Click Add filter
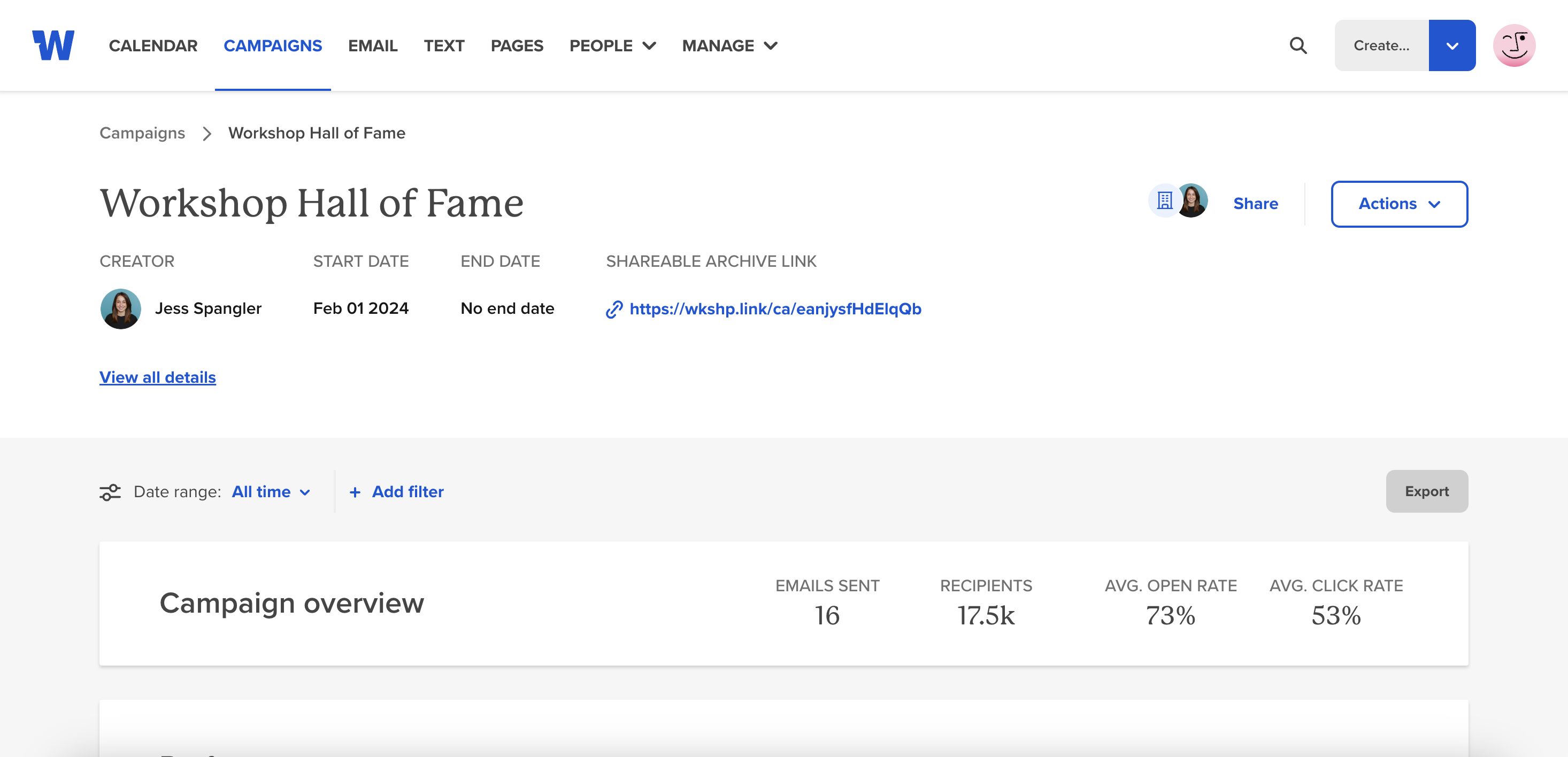The width and height of the screenshot is (1568, 757). point(408,492)
